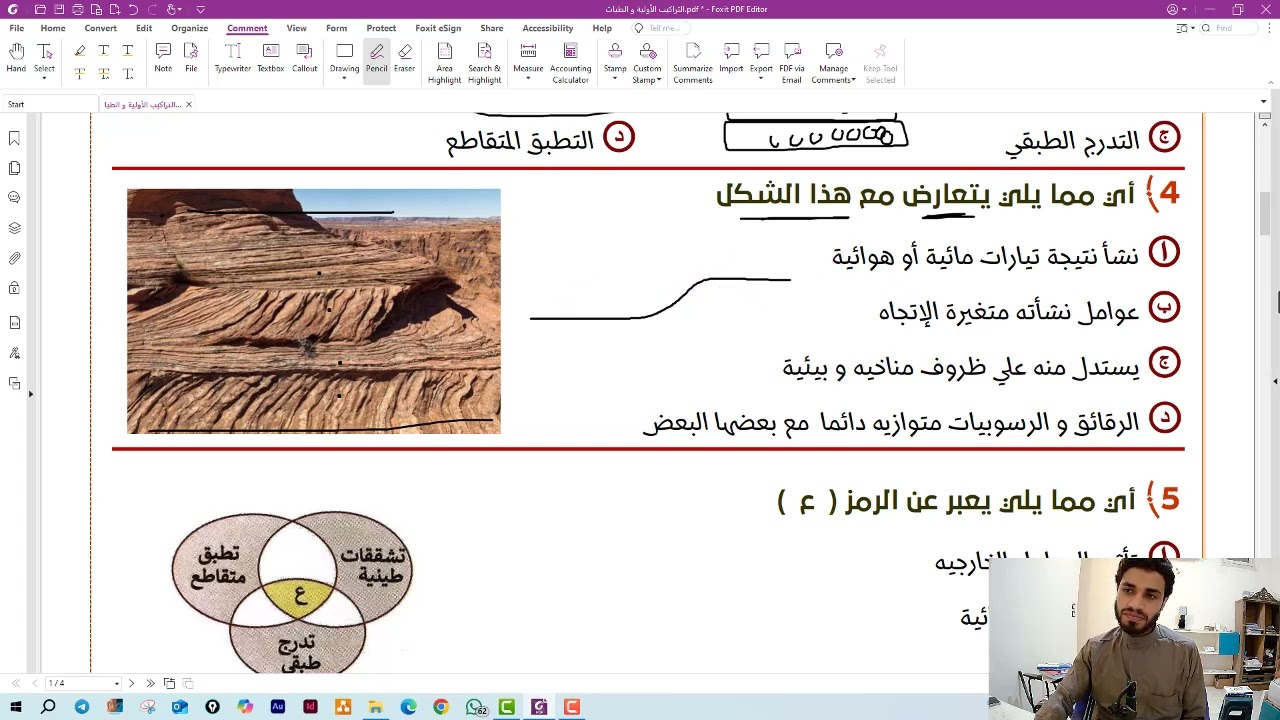Switch to the Organize tab
The height and width of the screenshot is (720, 1280).
point(189,28)
